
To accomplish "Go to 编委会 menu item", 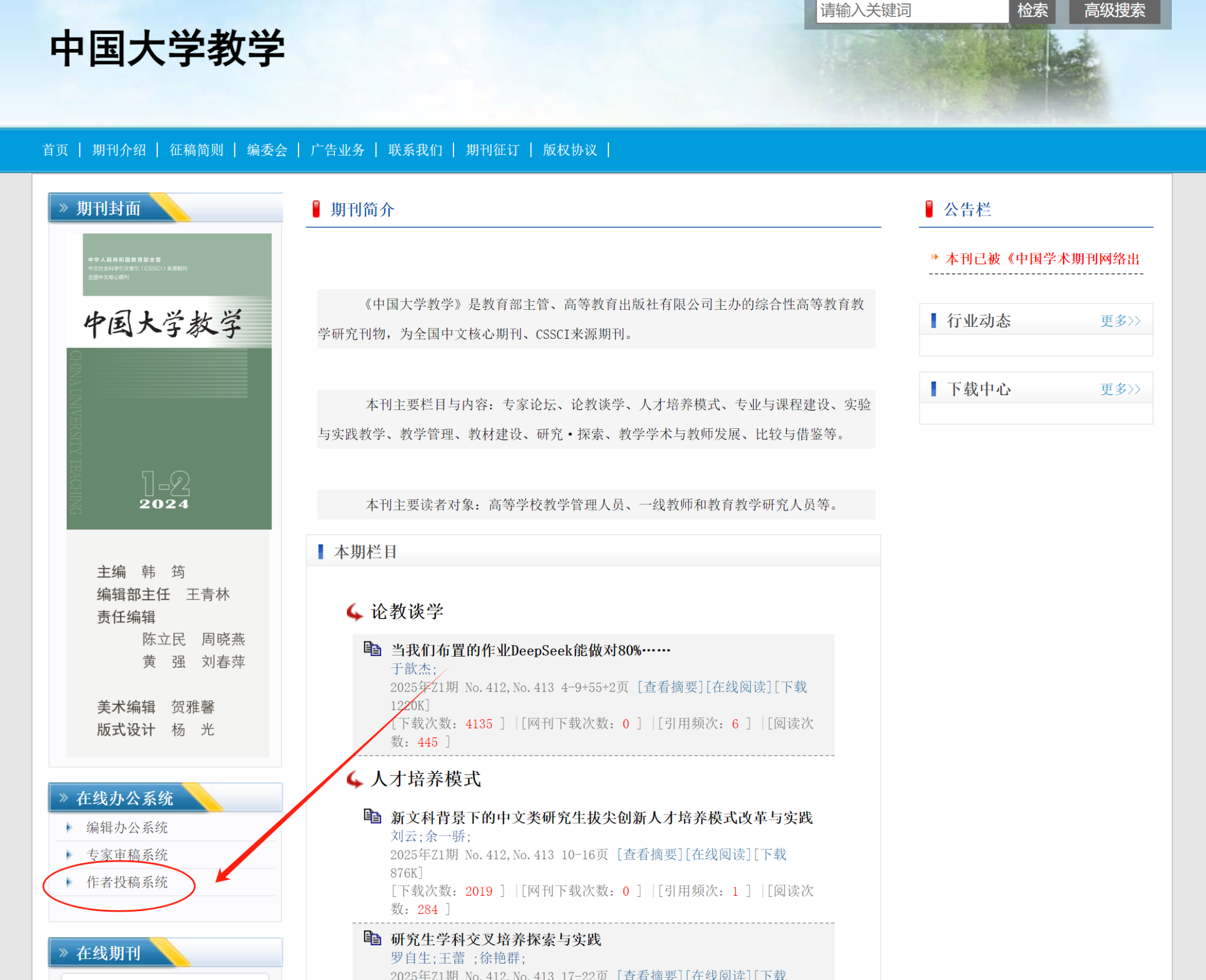I will [267, 150].
